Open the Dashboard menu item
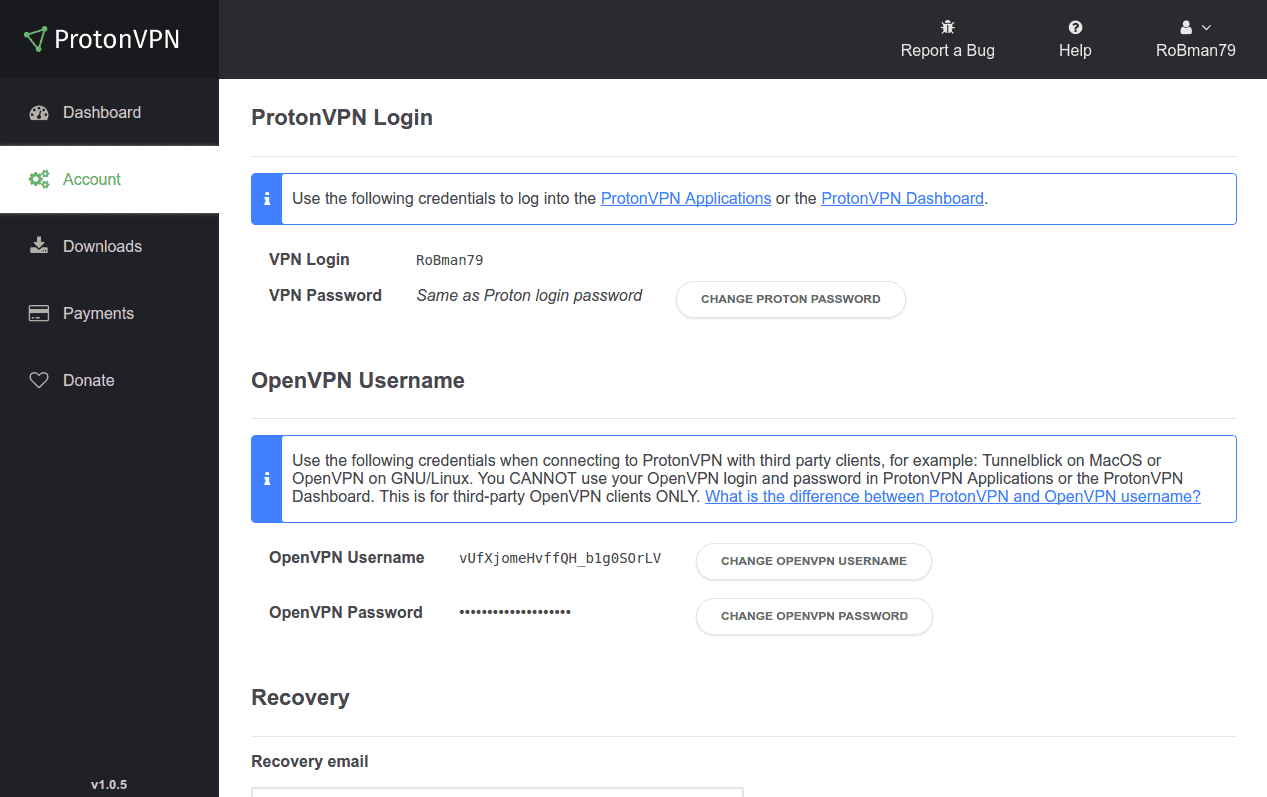The image size is (1267, 797). click(109, 113)
